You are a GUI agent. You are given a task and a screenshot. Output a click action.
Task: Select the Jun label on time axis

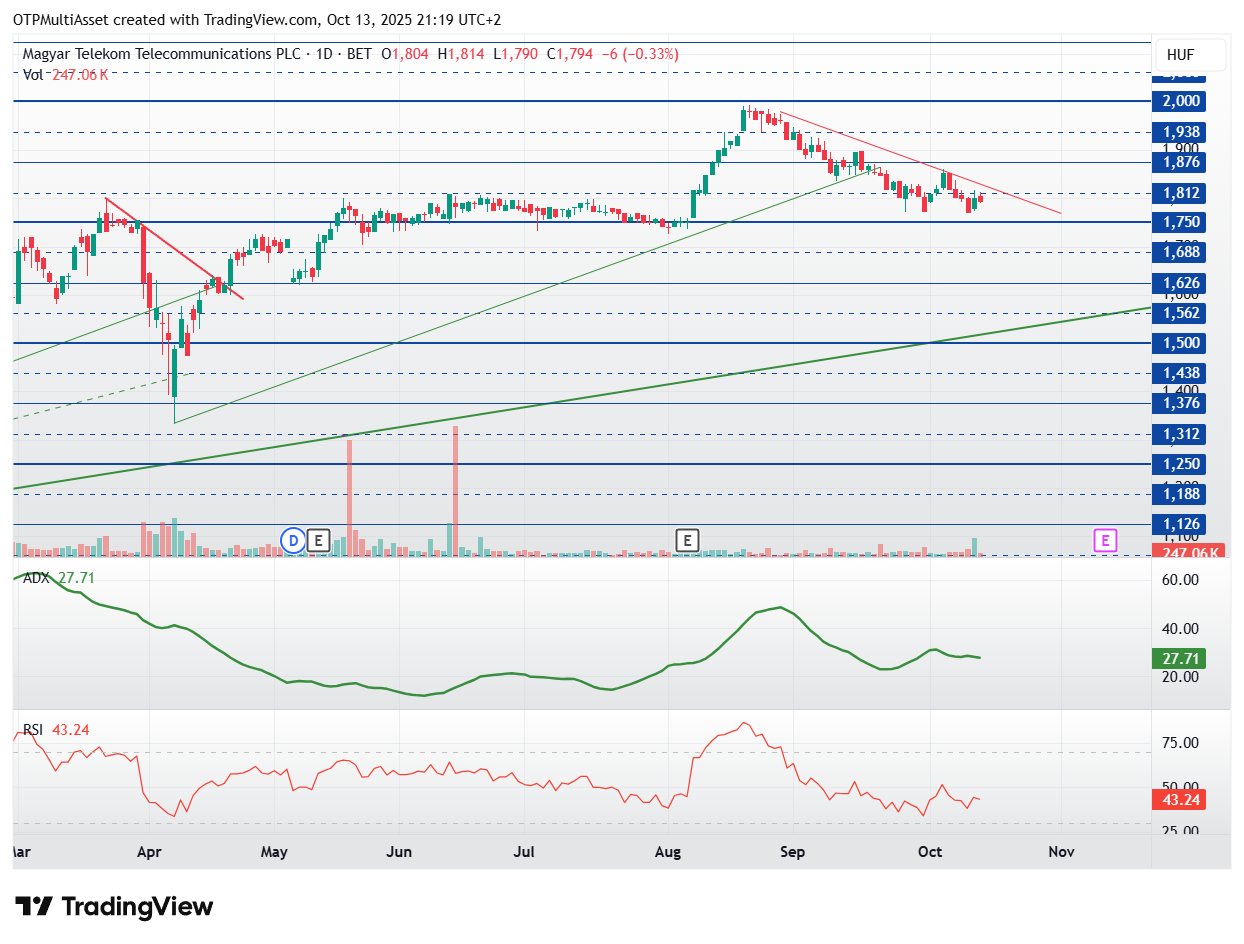click(398, 852)
